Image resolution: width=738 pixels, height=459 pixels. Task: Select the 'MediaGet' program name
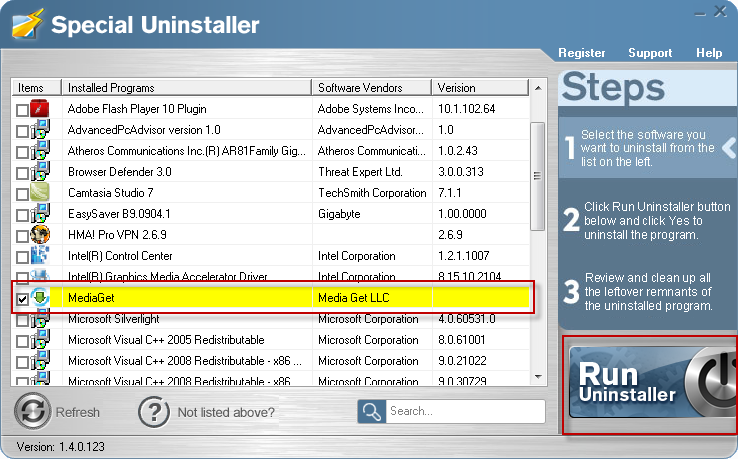91,298
